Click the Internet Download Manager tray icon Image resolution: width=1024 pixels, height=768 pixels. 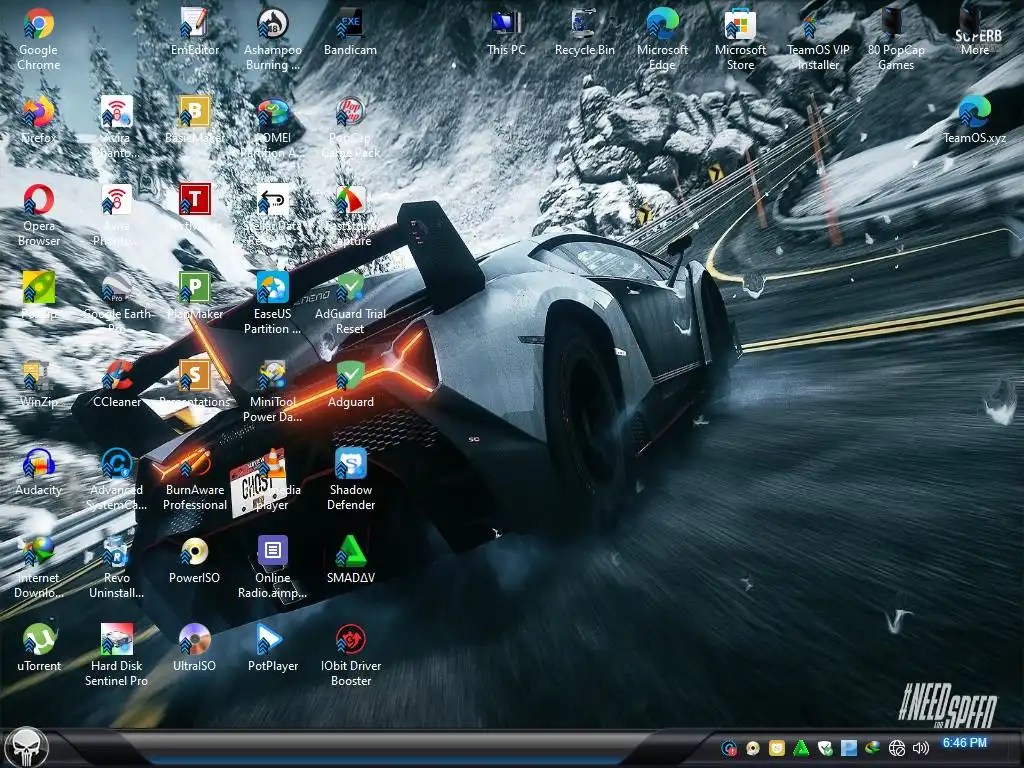click(872, 748)
